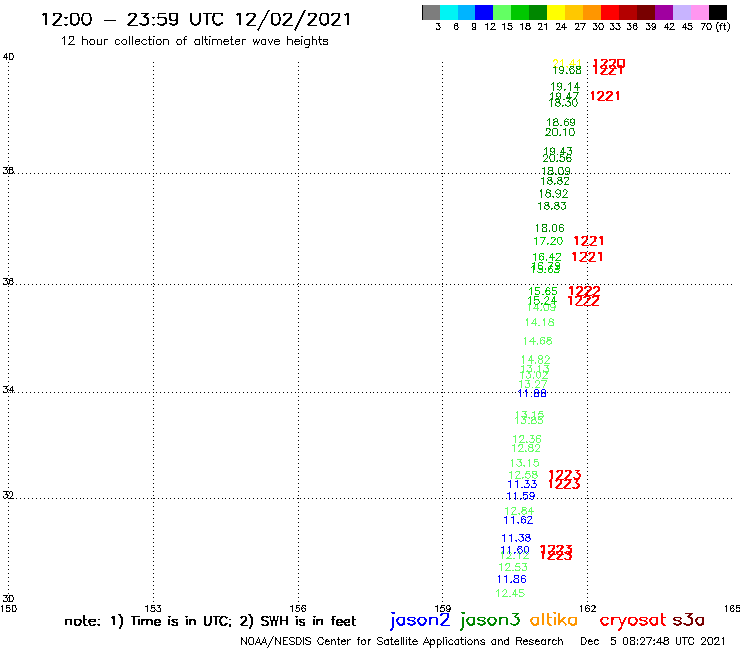Click the wave height value 20.10
740x650 pixels.
point(560,132)
